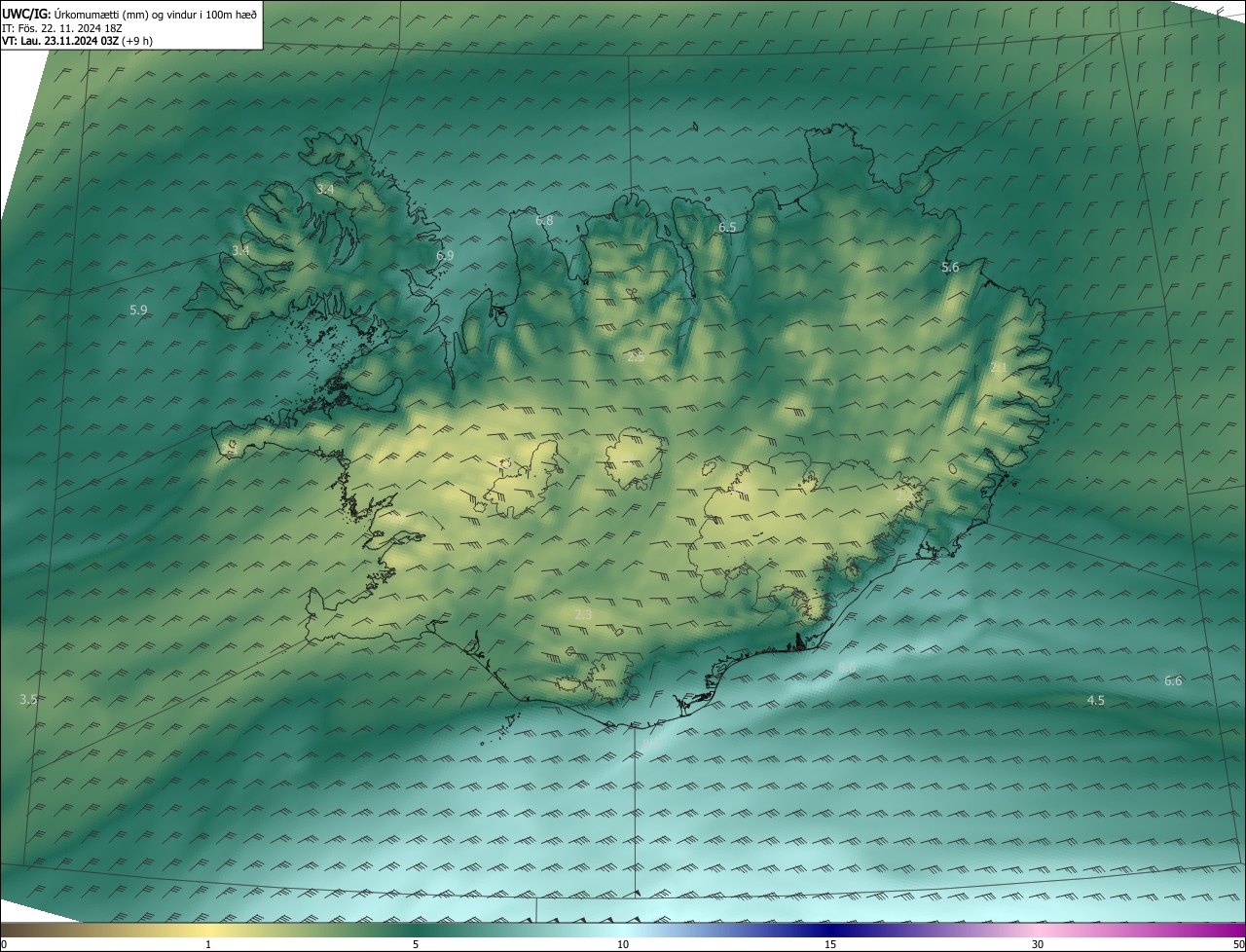Click the 4.5 value label in the southeast sea
Screen dimensions: 1246x952
point(1095,701)
